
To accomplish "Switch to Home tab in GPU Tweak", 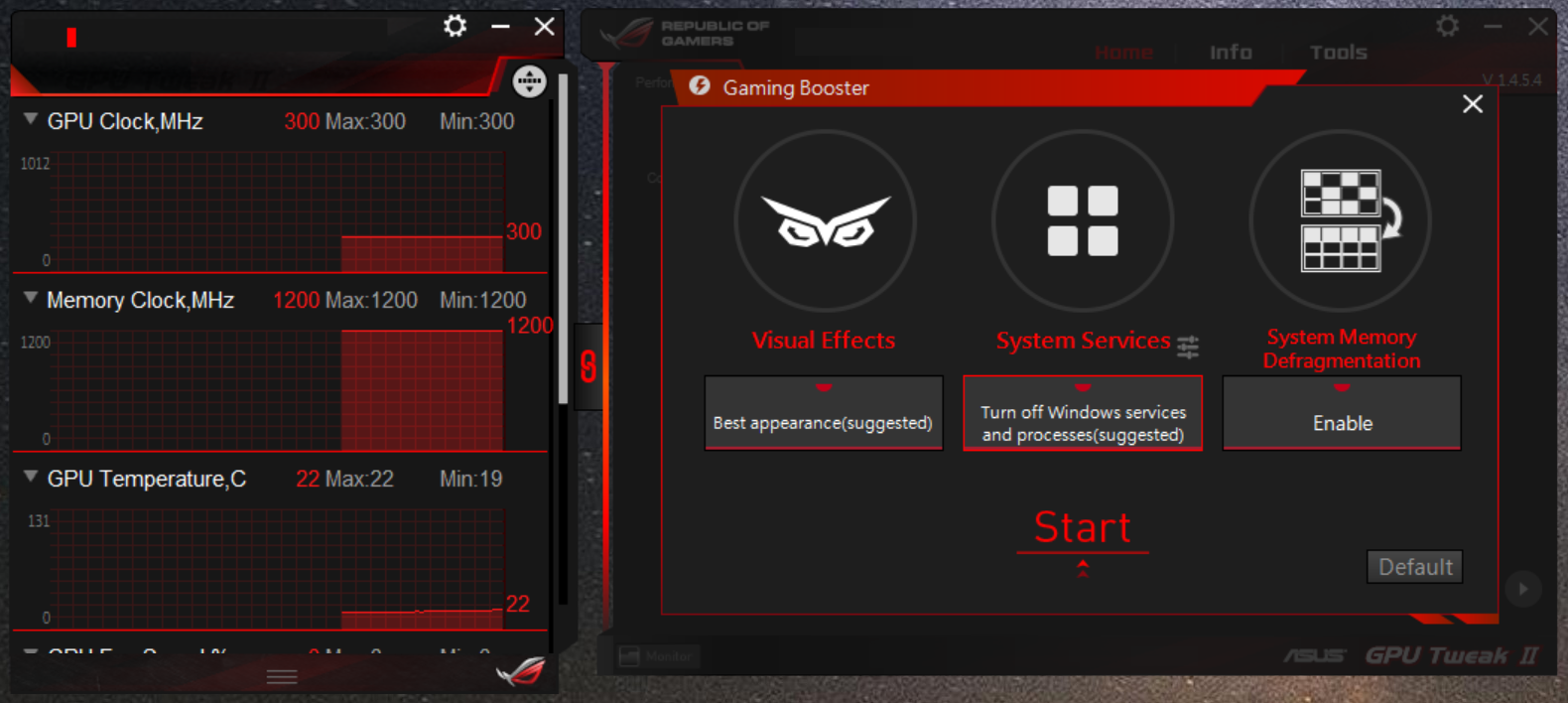I will [x=1124, y=52].
